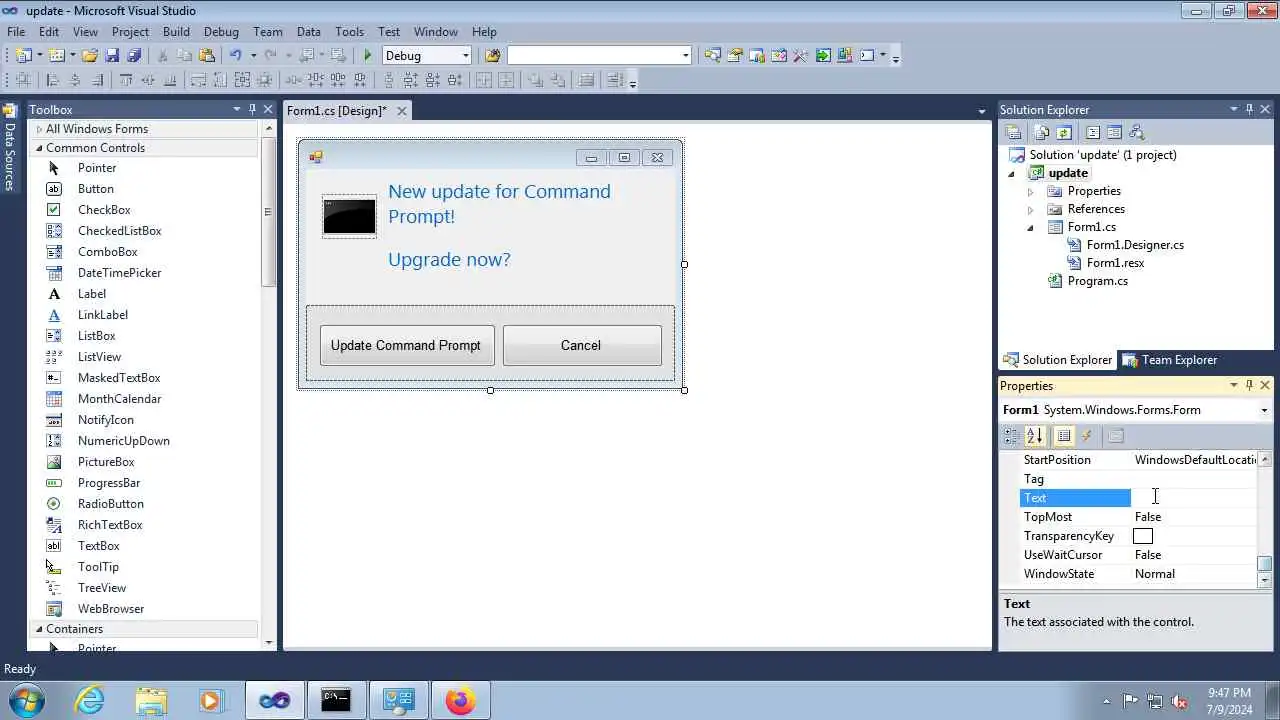The height and width of the screenshot is (720, 1280).
Task: Open the File menu
Action: pos(16,32)
